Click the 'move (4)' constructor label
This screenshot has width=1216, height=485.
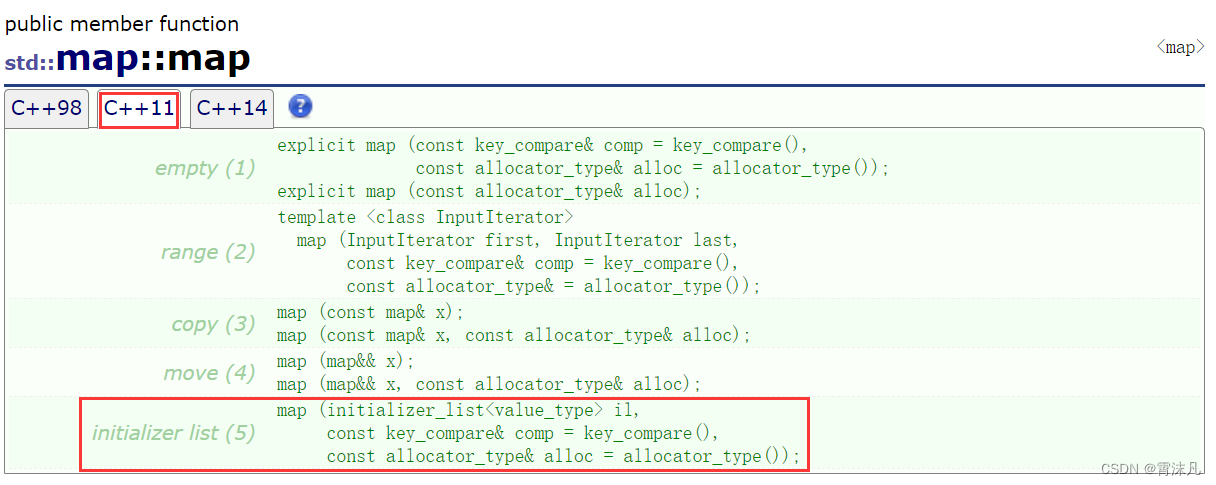point(210,373)
